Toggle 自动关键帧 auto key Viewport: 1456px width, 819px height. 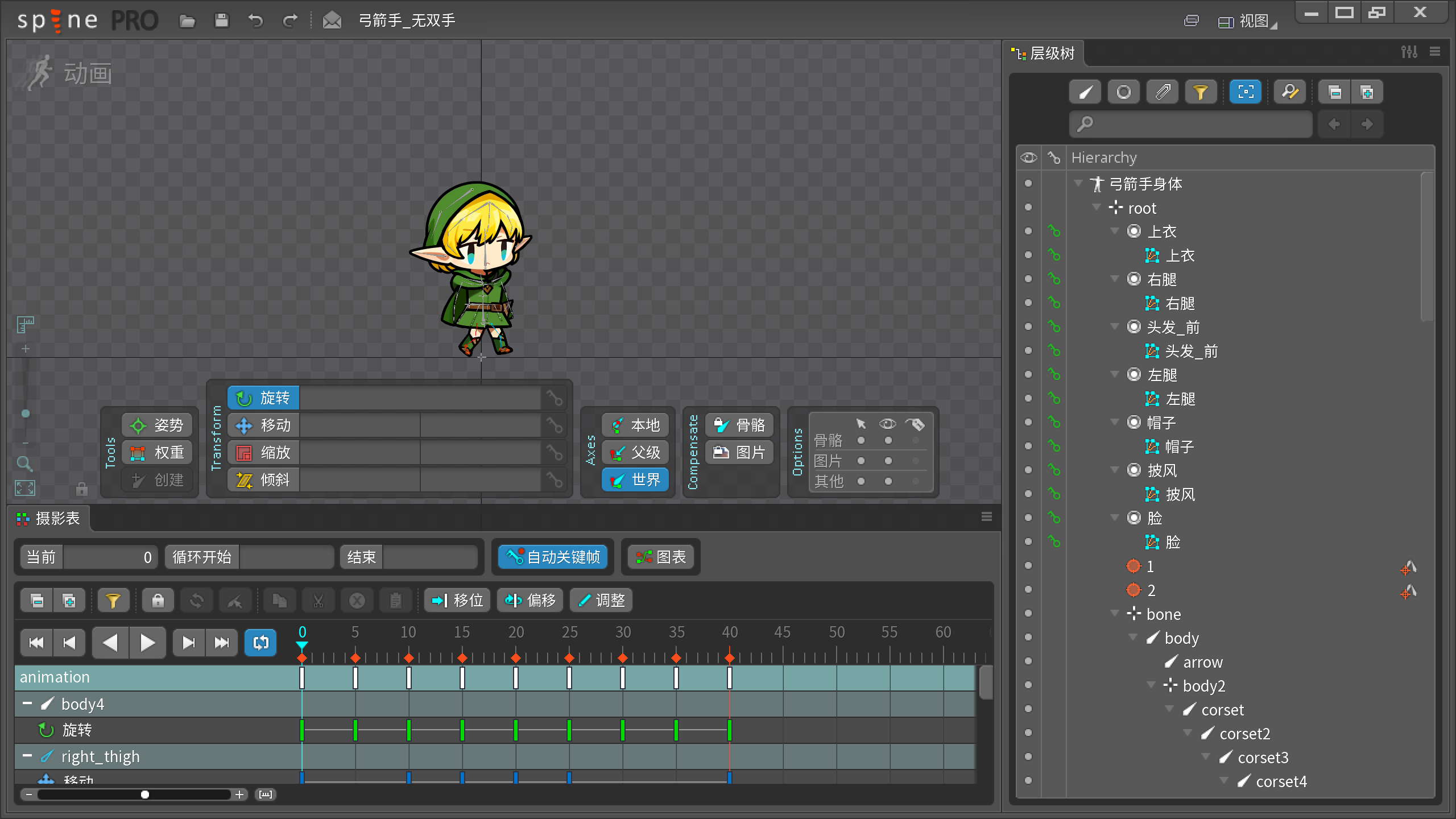click(553, 557)
